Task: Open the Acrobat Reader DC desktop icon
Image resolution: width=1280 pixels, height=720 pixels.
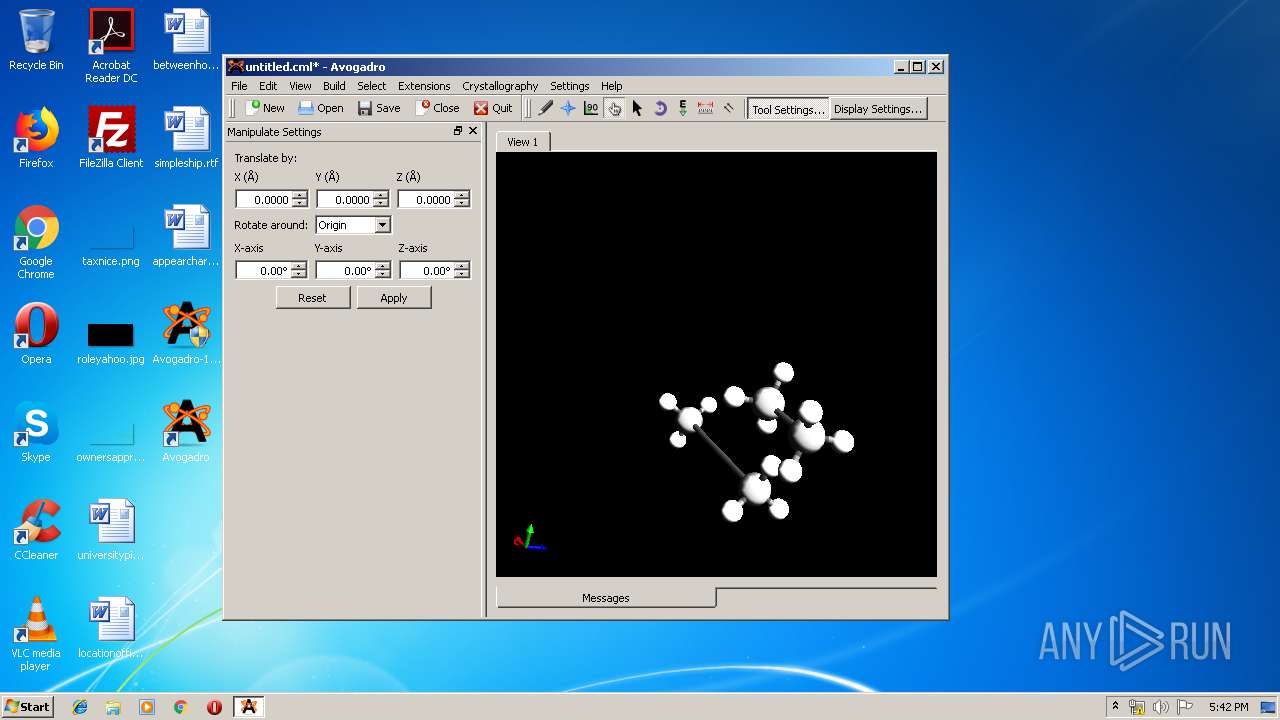Action: (x=111, y=46)
